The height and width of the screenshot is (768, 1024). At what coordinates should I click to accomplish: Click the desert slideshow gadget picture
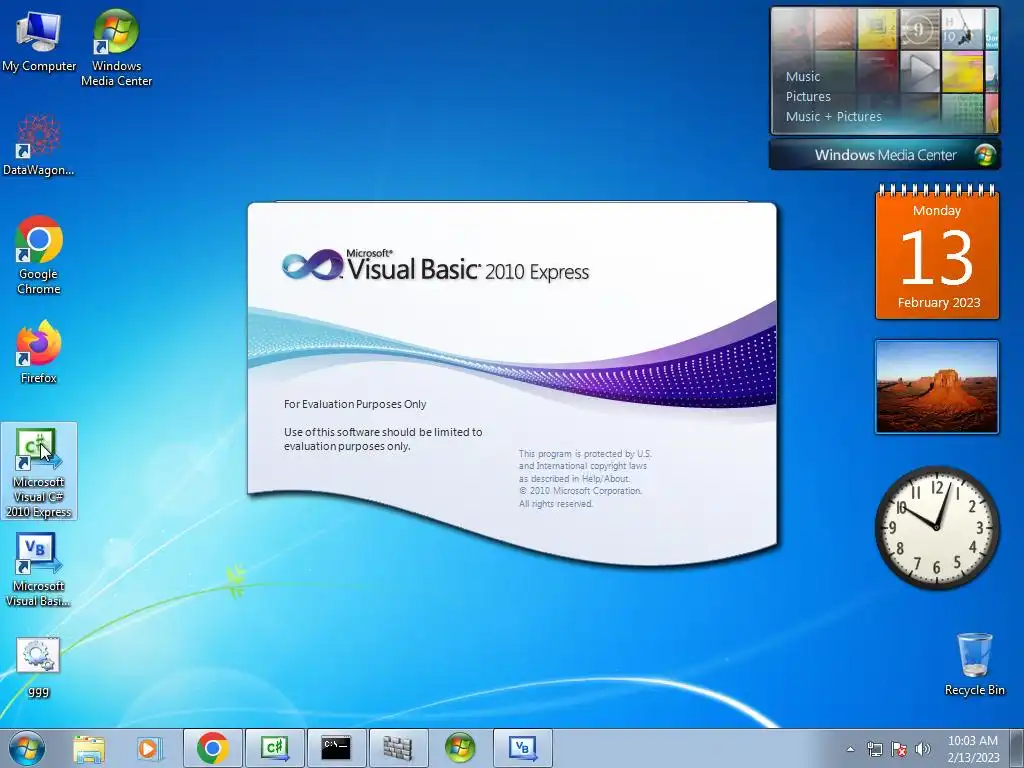tap(937, 387)
